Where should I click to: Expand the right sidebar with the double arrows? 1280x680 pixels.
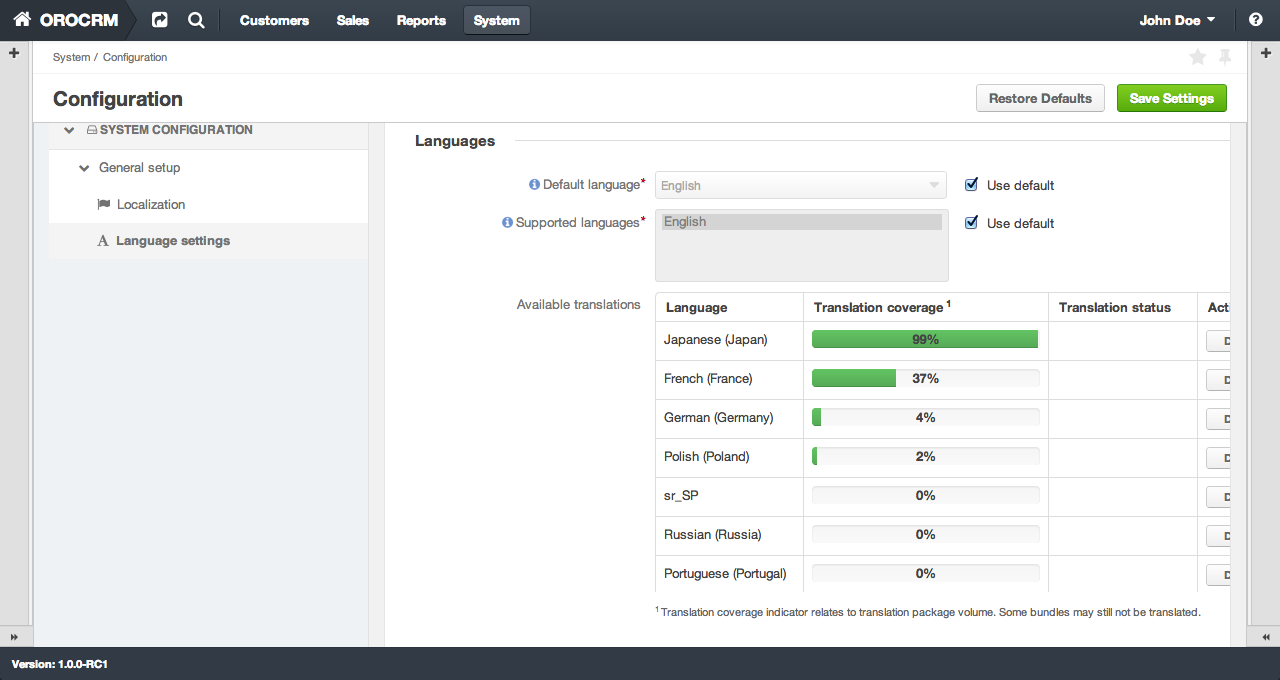pos(1265,637)
